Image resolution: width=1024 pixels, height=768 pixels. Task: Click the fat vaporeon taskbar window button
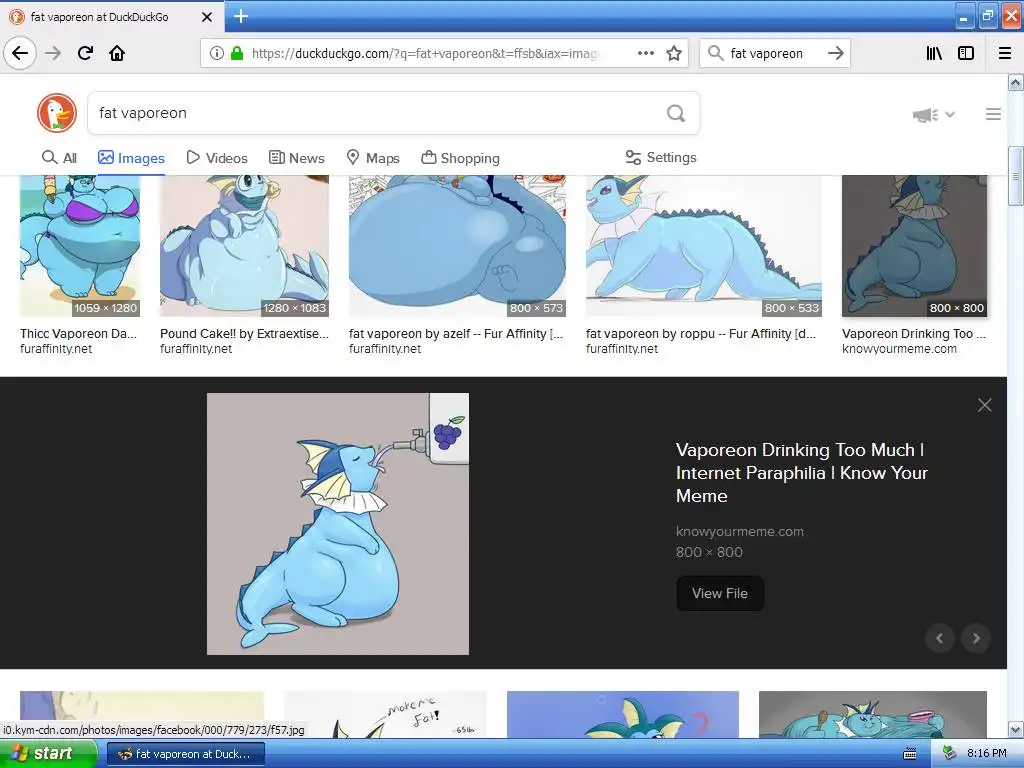[x=185, y=754]
